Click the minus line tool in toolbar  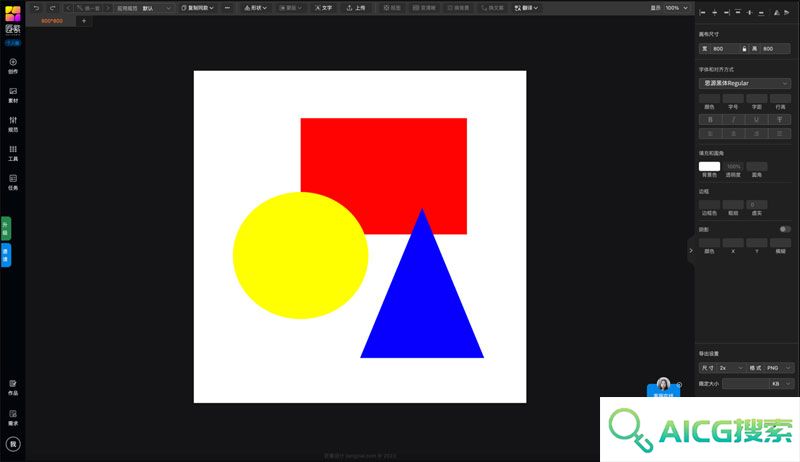click(x=227, y=8)
